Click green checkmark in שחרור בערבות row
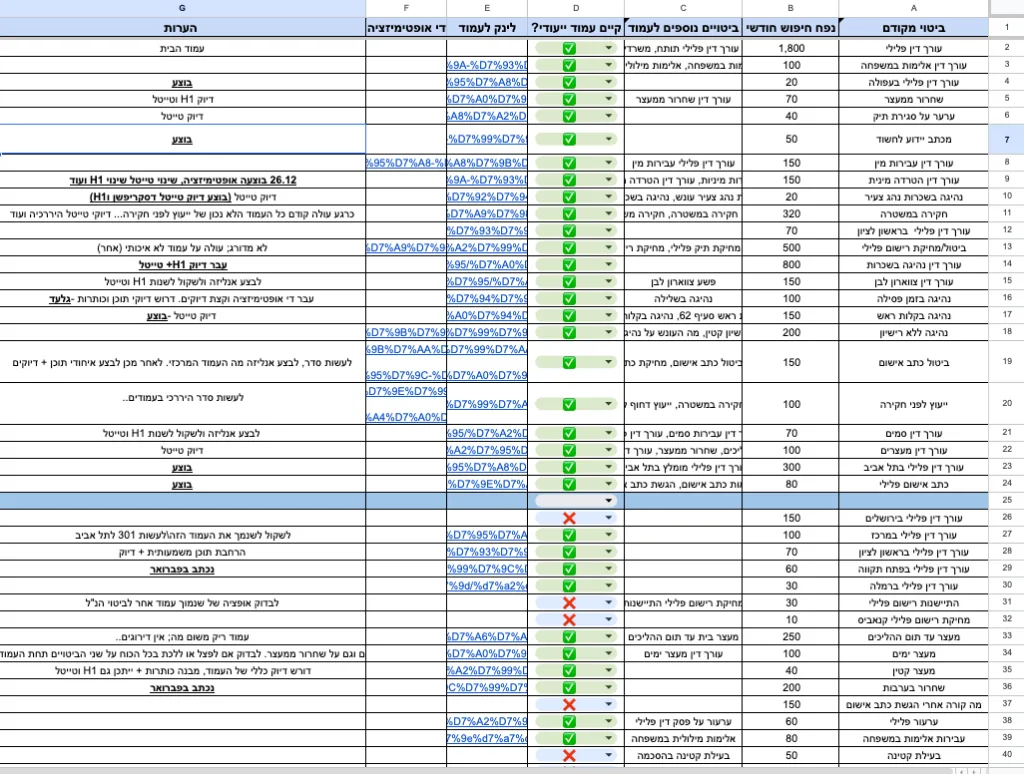The height and width of the screenshot is (774, 1024). [x=569, y=688]
